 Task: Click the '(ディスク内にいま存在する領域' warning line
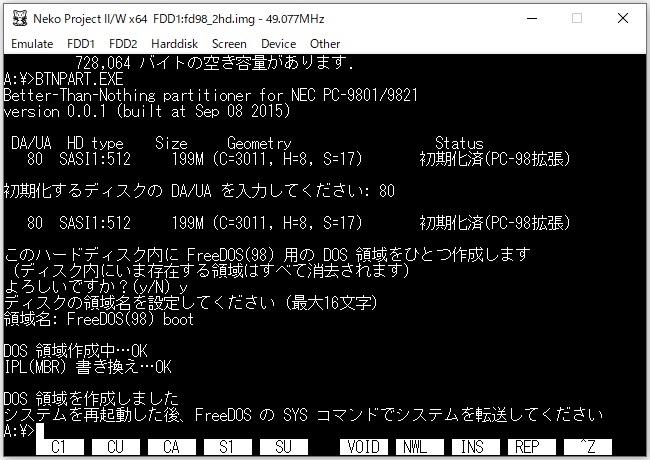[211, 270]
